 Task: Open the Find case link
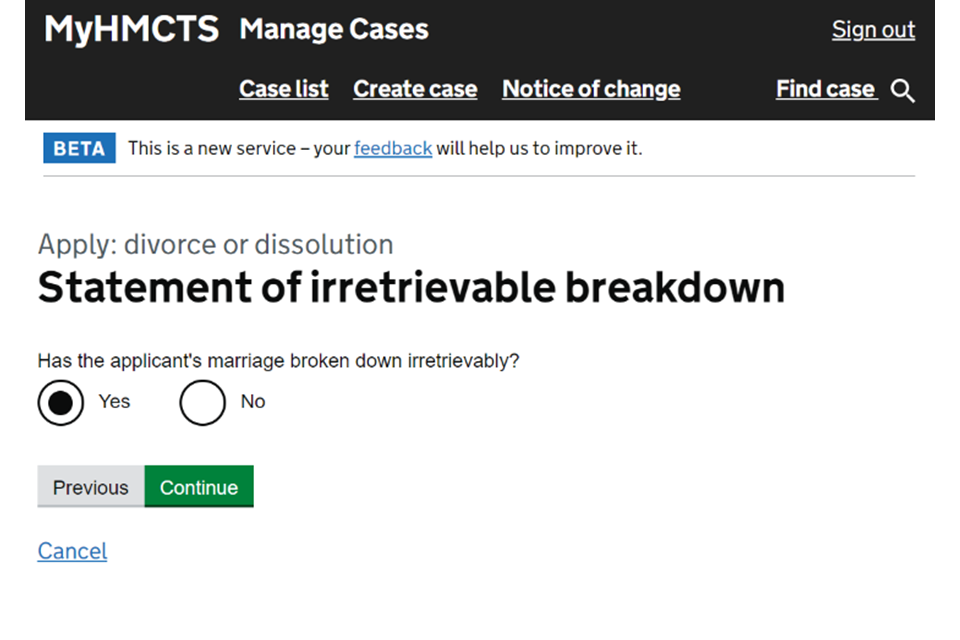coord(826,89)
